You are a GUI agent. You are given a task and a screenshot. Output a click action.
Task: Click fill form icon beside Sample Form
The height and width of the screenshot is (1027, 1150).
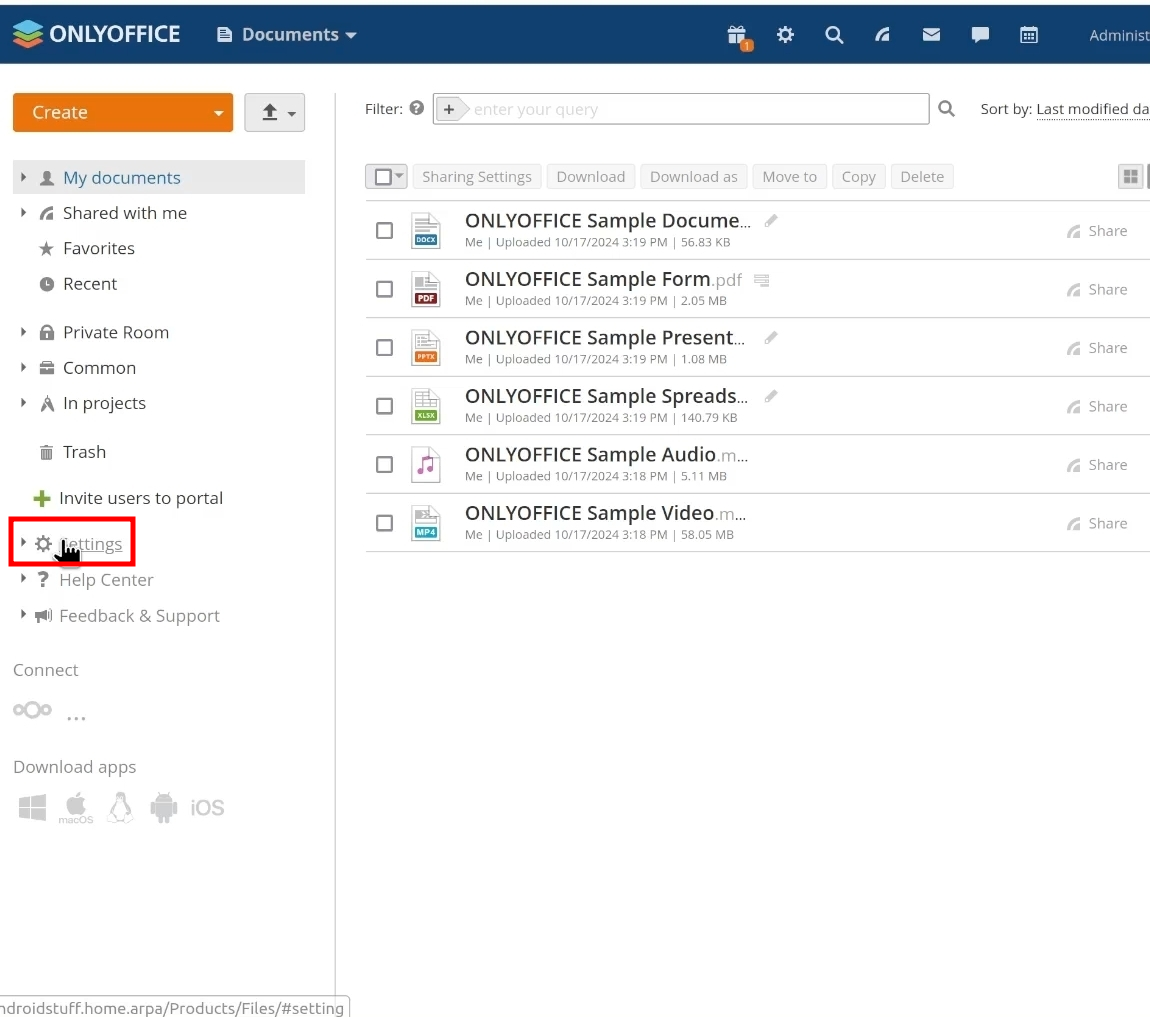tap(762, 279)
